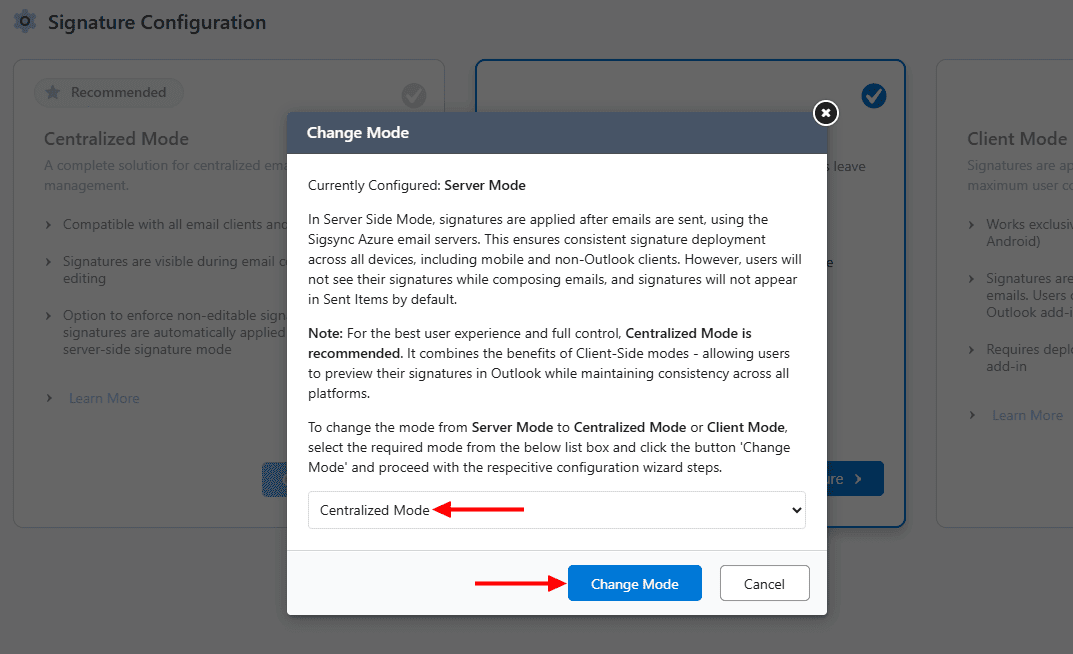Open Learn More link in Client Mode card
This screenshot has width=1073, height=654.
point(1027,416)
